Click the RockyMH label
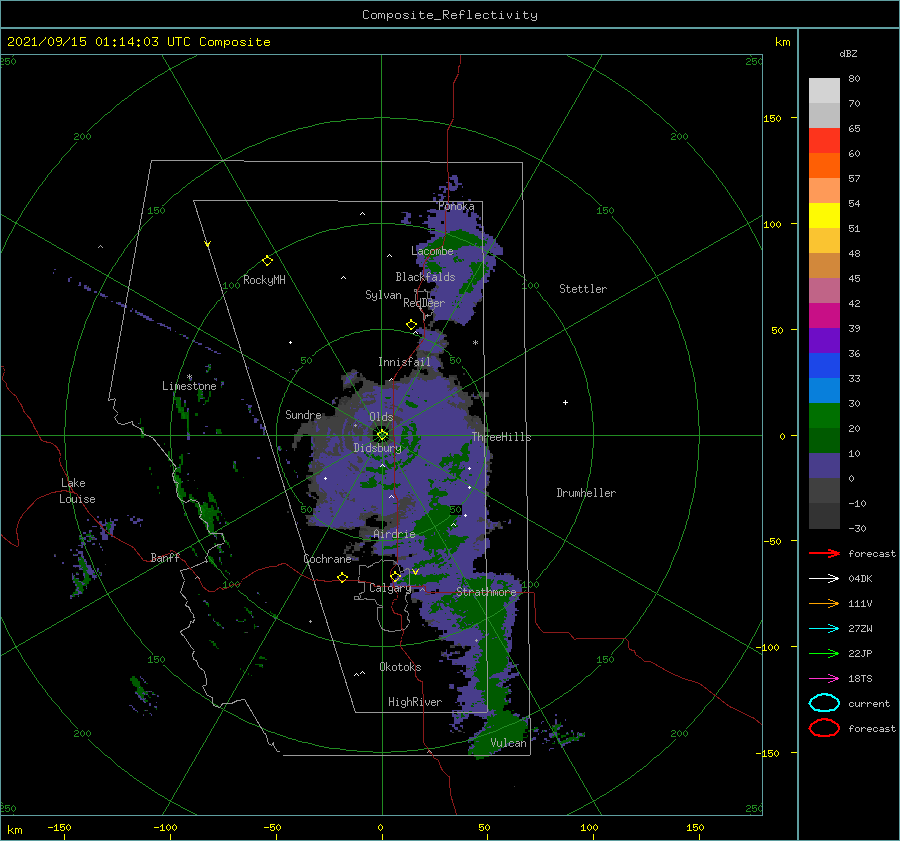The height and width of the screenshot is (841, 900). [x=264, y=280]
